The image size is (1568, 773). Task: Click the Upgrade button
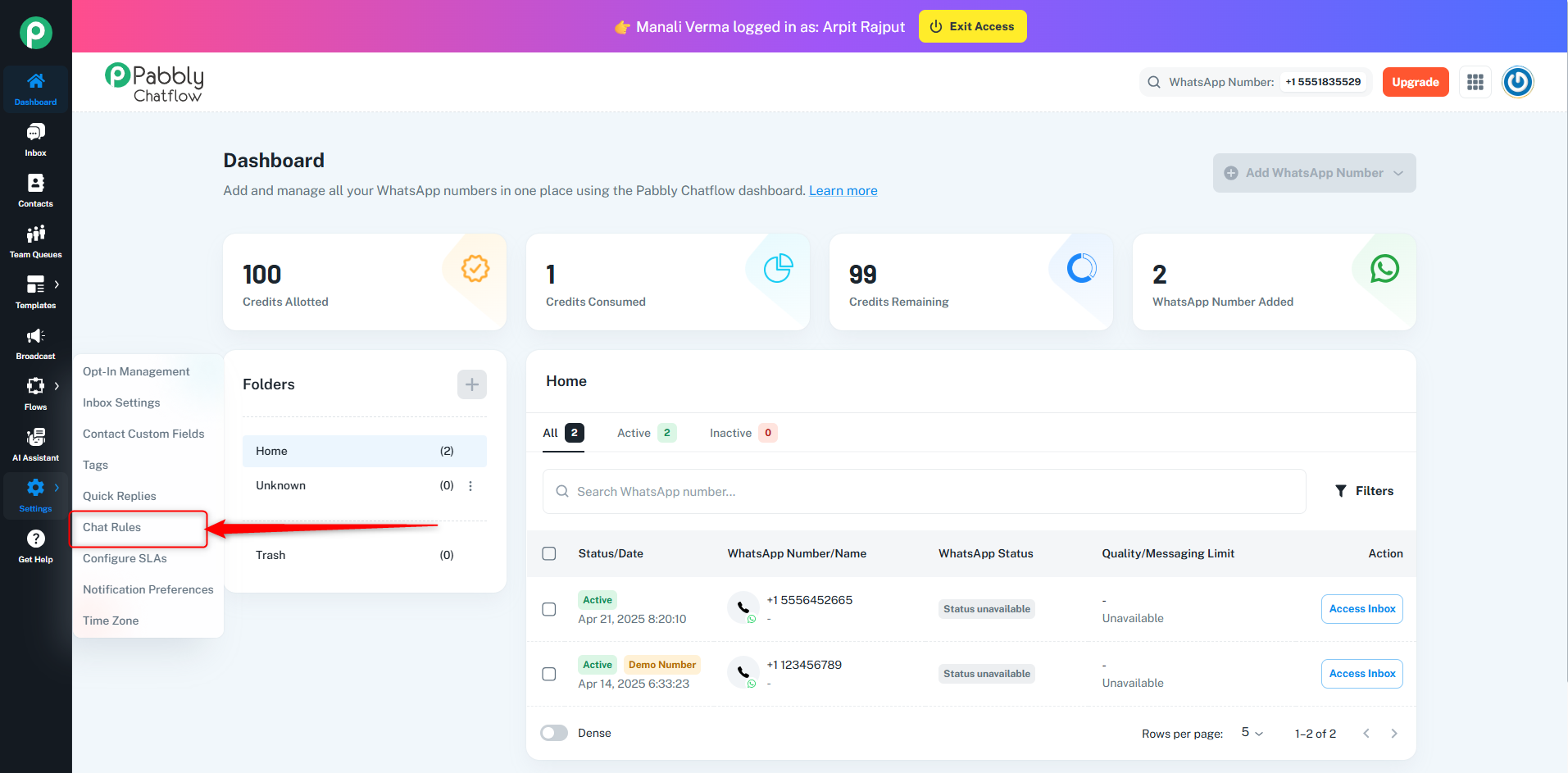click(x=1416, y=82)
